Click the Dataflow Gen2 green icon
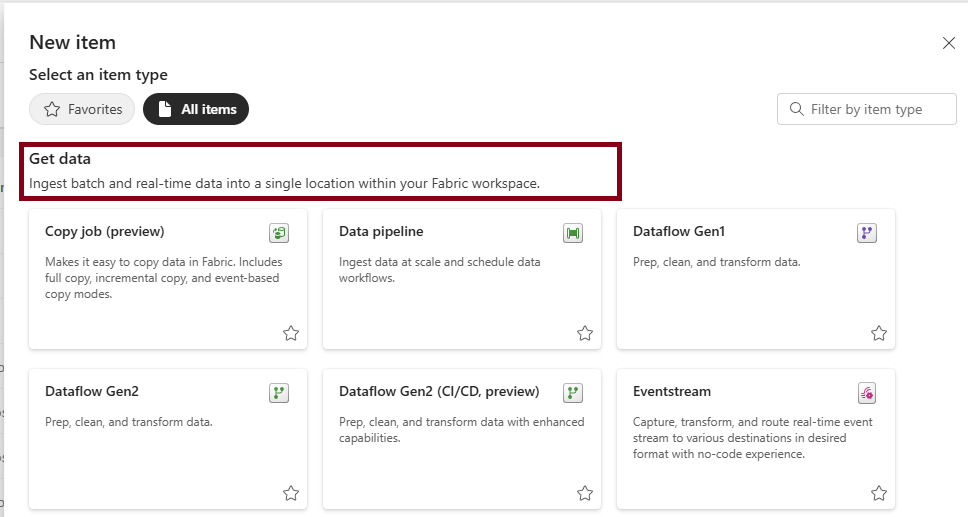968x517 pixels. click(279, 393)
